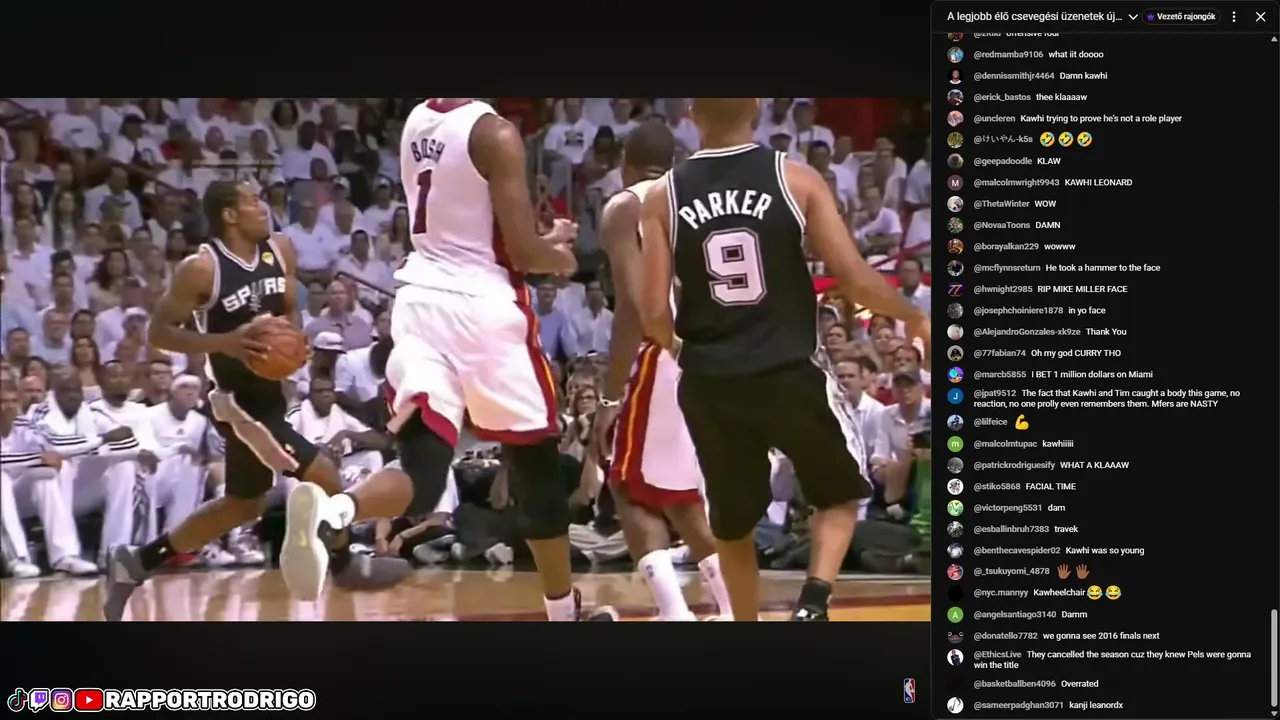Select the username @malcolmwright9943
This screenshot has width=1280, height=720.
click(x=1016, y=183)
